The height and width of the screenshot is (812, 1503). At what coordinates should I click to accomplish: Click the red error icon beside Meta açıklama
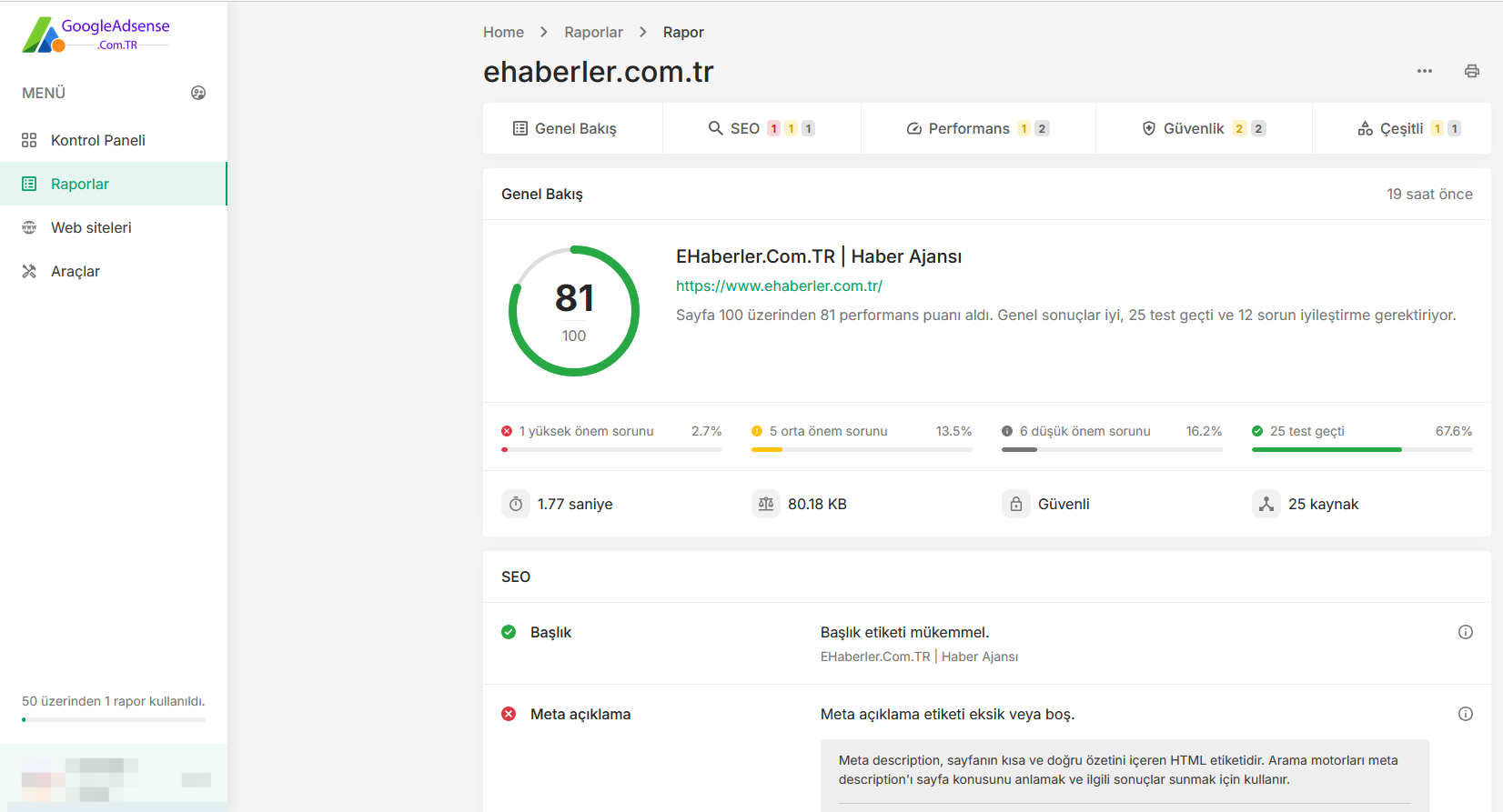[x=509, y=714]
